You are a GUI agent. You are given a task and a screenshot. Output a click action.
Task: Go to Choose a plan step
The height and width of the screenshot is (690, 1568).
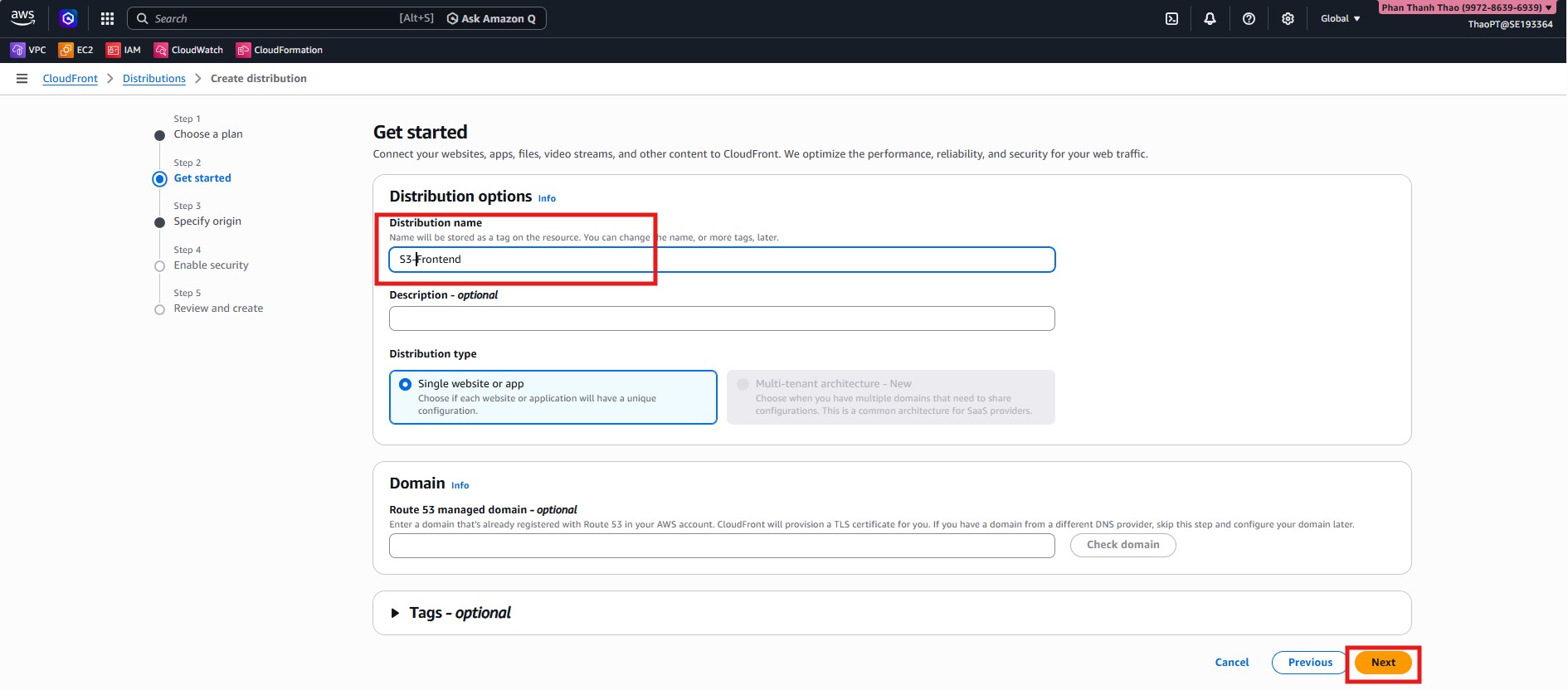pos(208,134)
